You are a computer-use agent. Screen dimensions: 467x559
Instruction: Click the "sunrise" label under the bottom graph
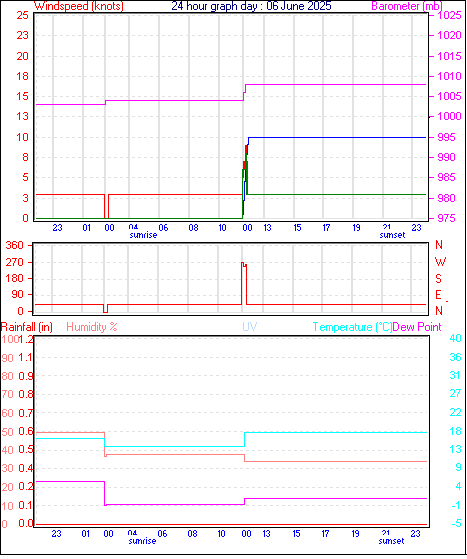click(142, 541)
